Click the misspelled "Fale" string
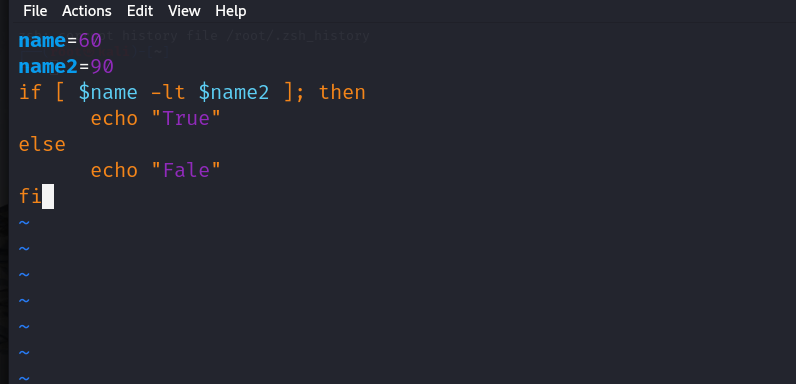 (x=186, y=170)
